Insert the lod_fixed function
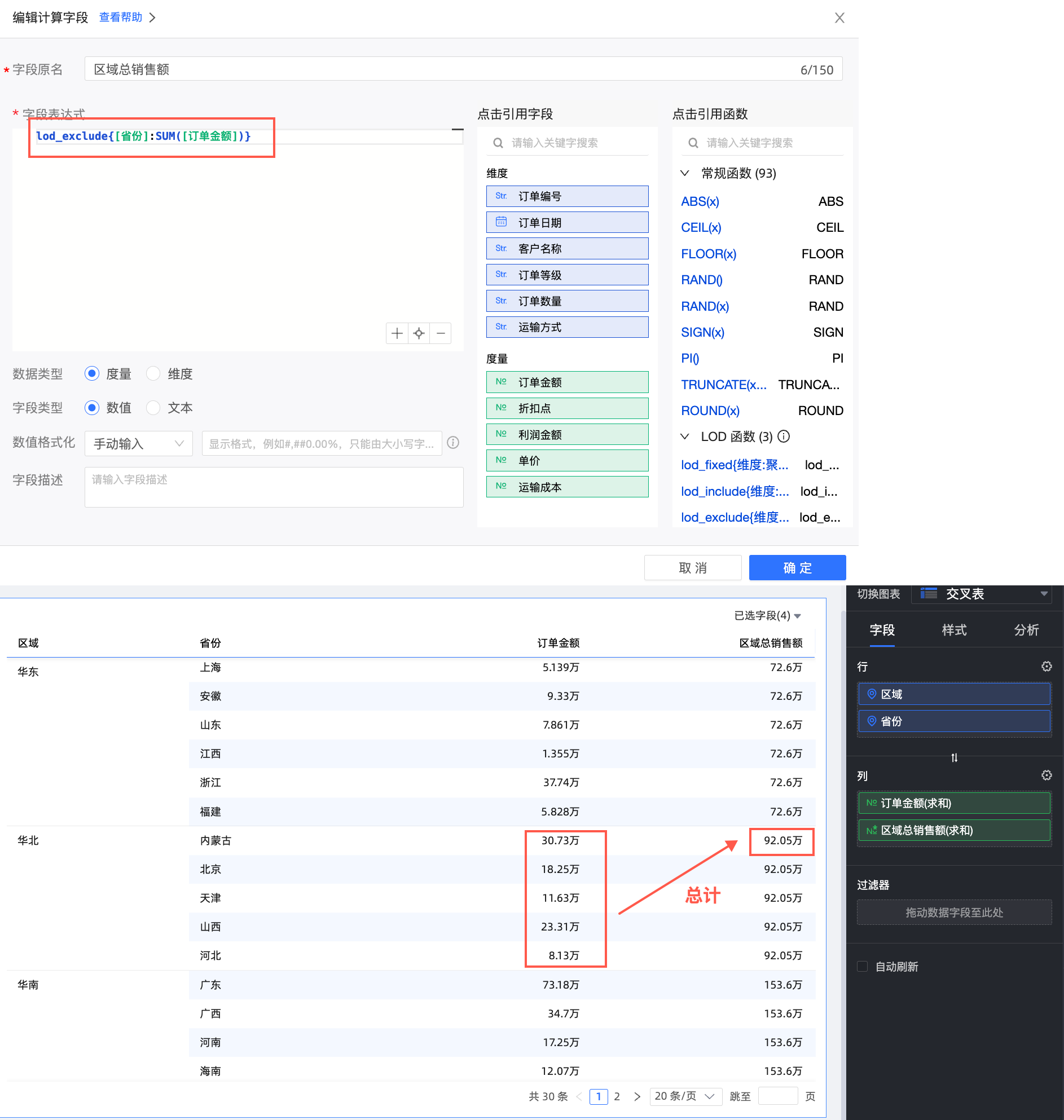Screen dimensions: 1064x1120 pyautogui.click(x=735, y=465)
